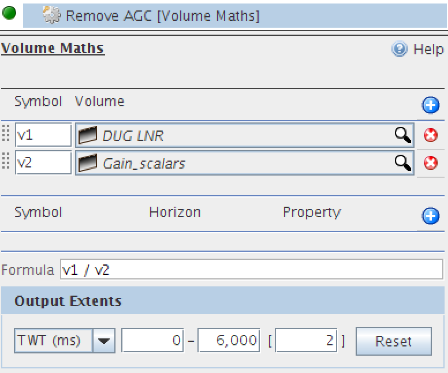Click the Formula field containing v1 / v2
448x373 pixels.
tap(251, 269)
